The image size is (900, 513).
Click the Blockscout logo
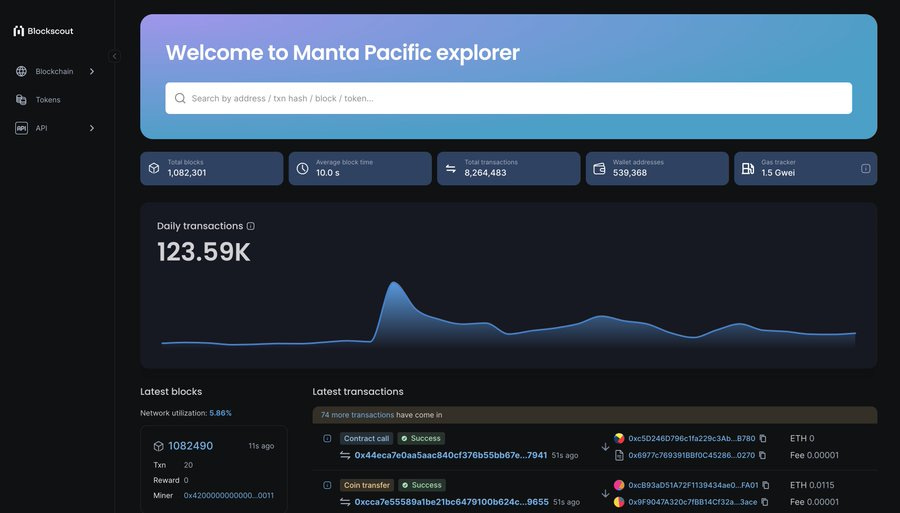pos(44,31)
